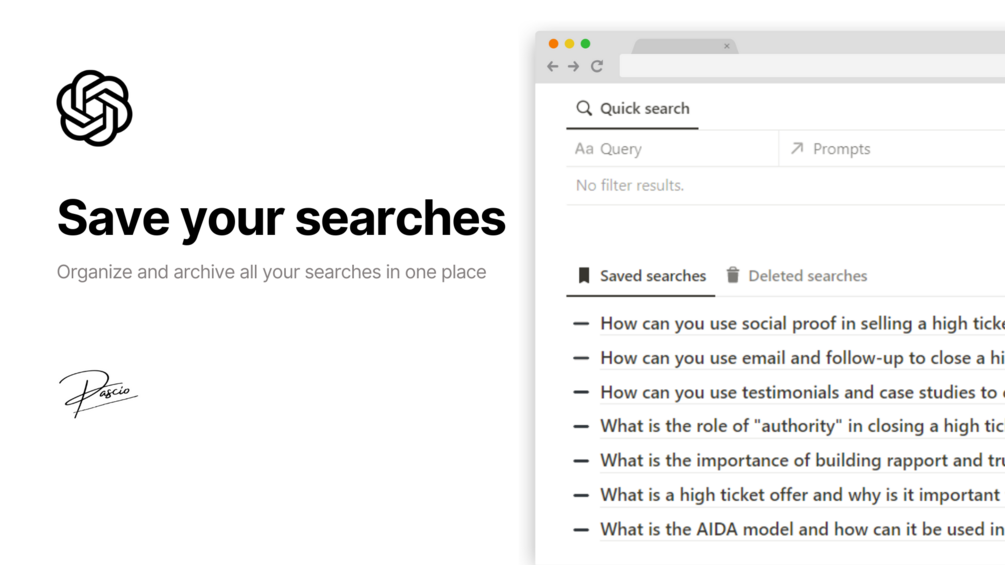Click the arrow icon next to Prompts

point(797,149)
